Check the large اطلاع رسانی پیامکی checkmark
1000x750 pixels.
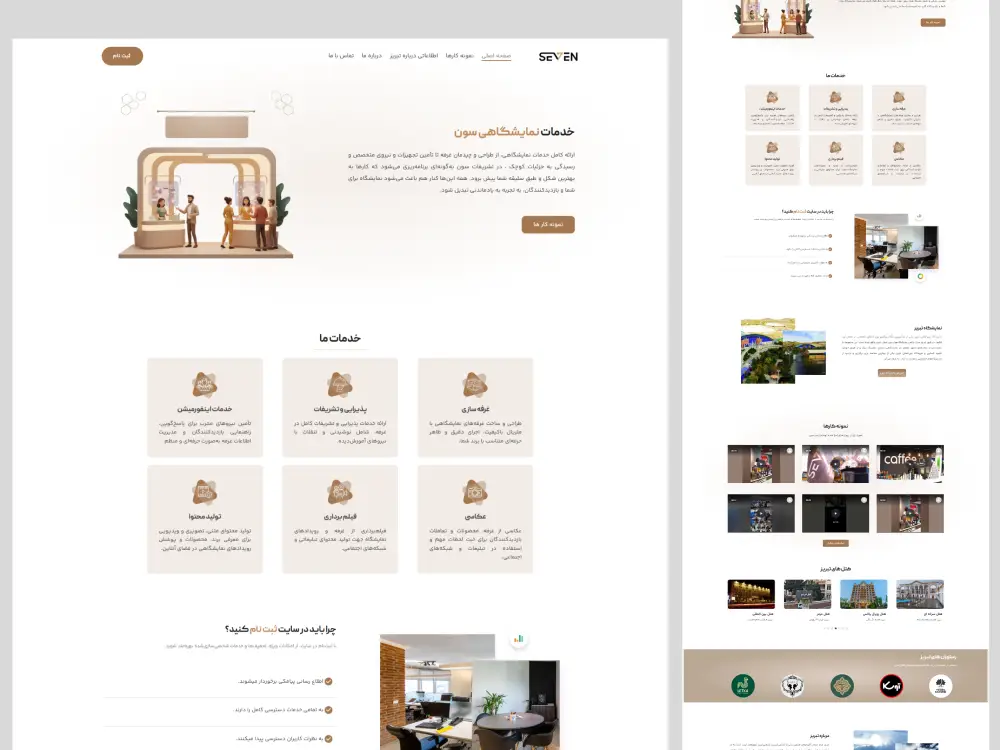tap(328, 681)
